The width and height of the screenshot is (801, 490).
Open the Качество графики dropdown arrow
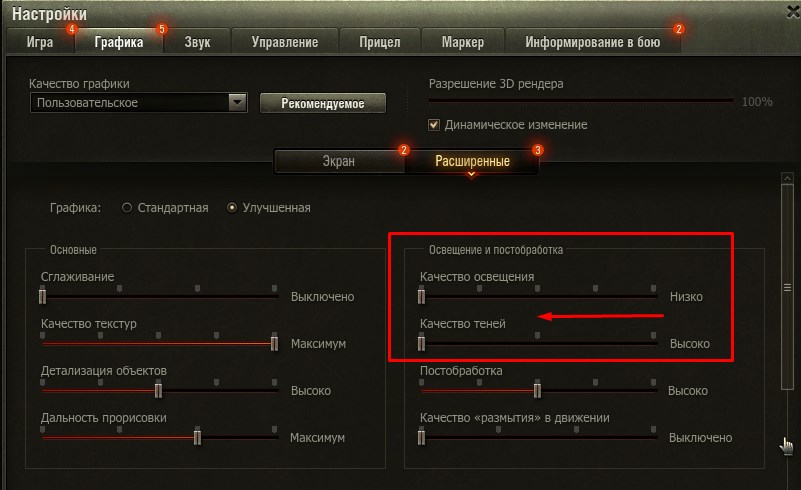point(238,103)
